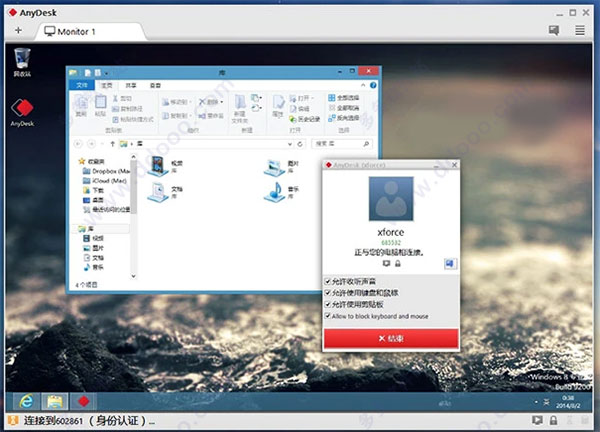Open the easy access dropdown in ribbon
Image resolution: width=600 pixels, height=432 pixels.
(x=257, y=108)
